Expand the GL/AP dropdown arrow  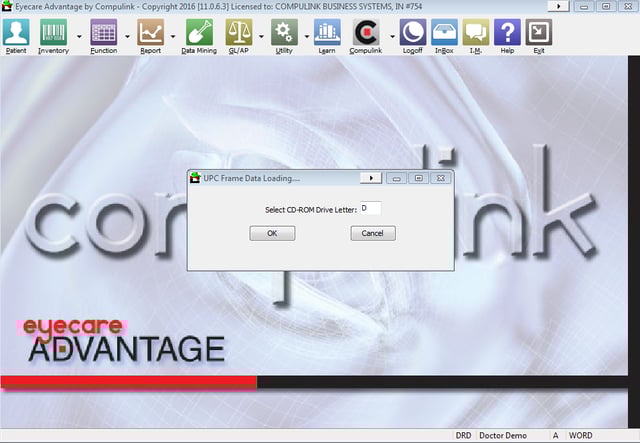261,36
